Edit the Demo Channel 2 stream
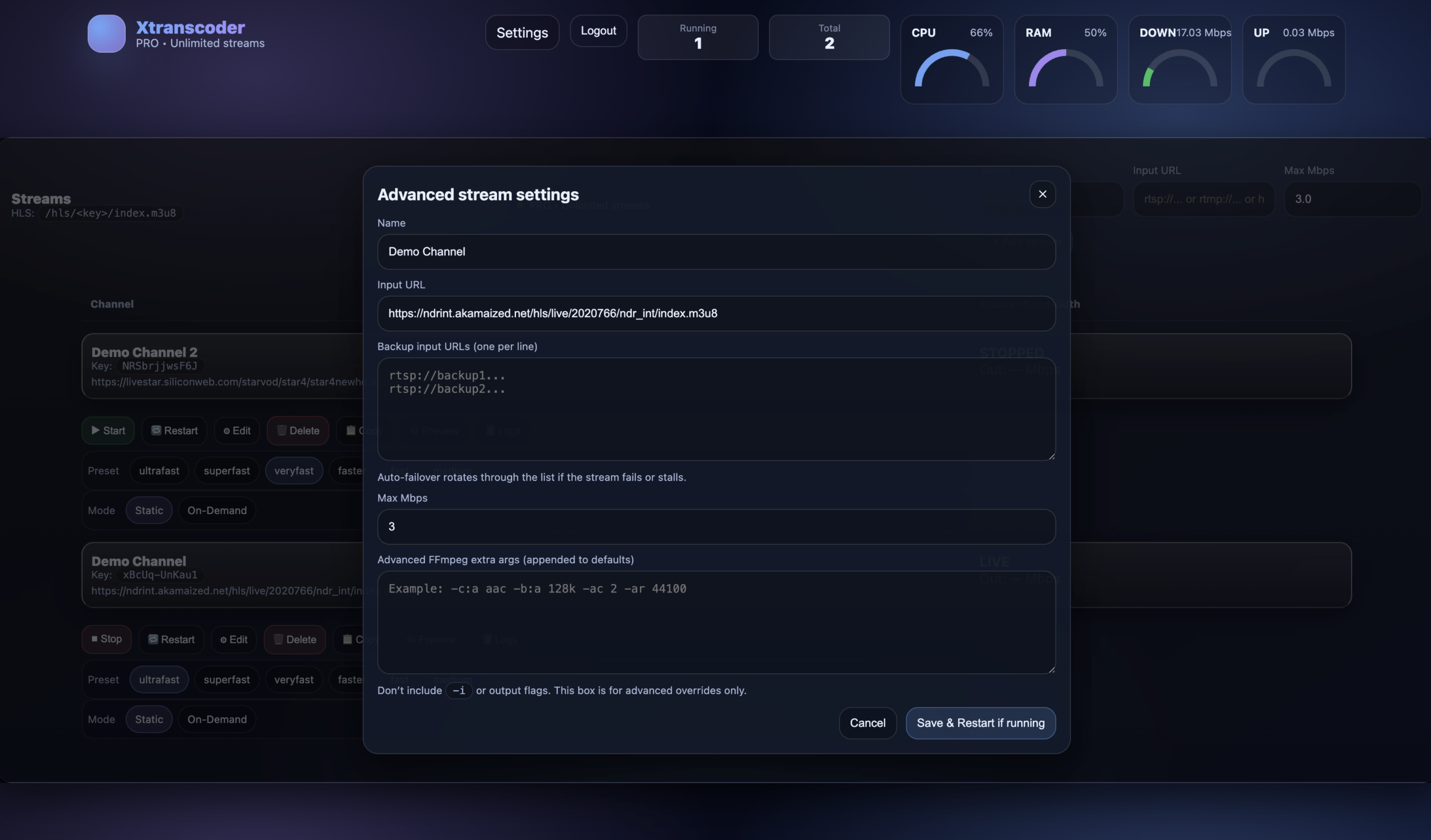Image resolution: width=1431 pixels, height=840 pixels. [237, 430]
